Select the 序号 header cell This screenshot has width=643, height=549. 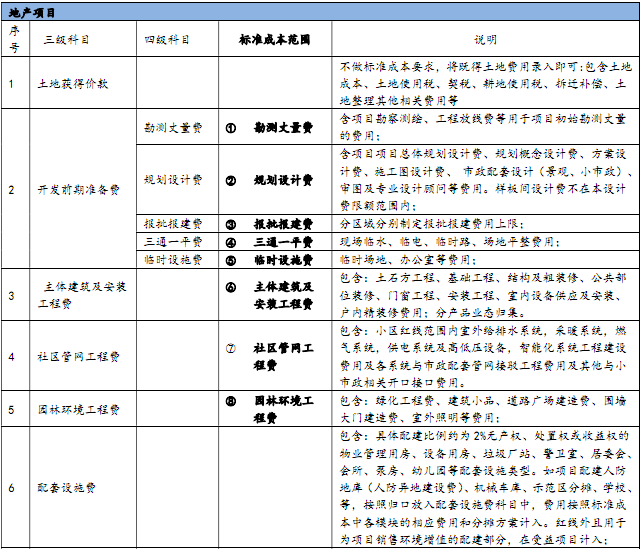(13, 39)
